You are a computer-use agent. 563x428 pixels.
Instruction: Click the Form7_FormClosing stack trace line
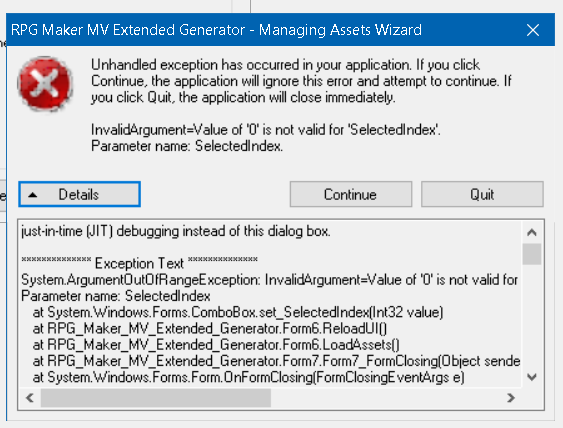pyautogui.click(x=276, y=361)
